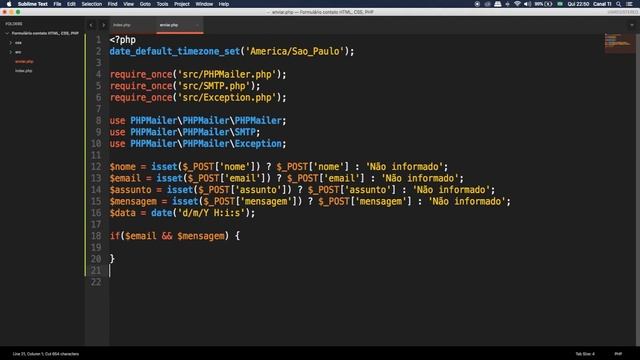Click the closing brace on line 20
This screenshot has height=360, width=640.
tap(112, 259)
